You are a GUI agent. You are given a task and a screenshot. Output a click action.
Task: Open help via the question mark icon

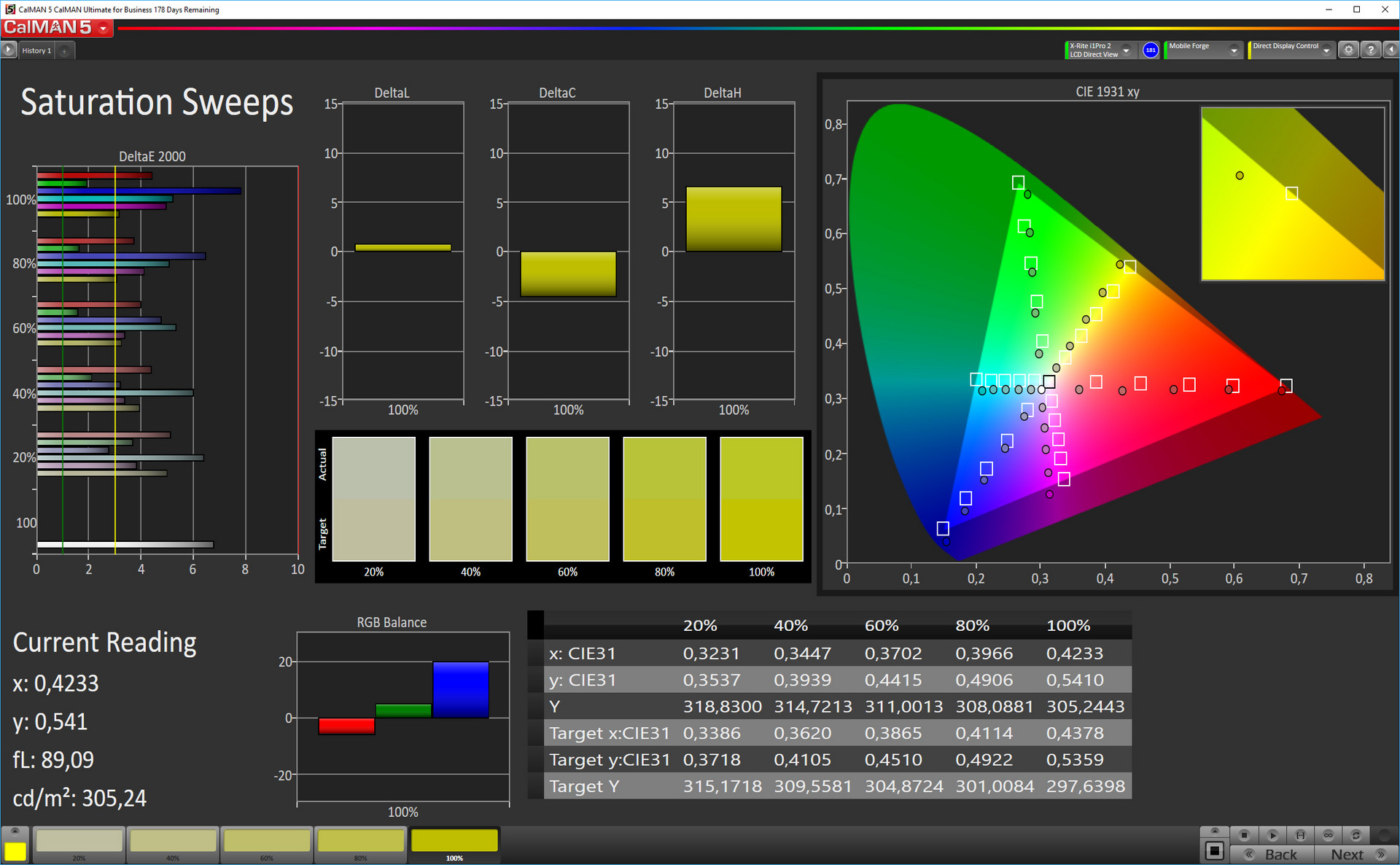1370,50
